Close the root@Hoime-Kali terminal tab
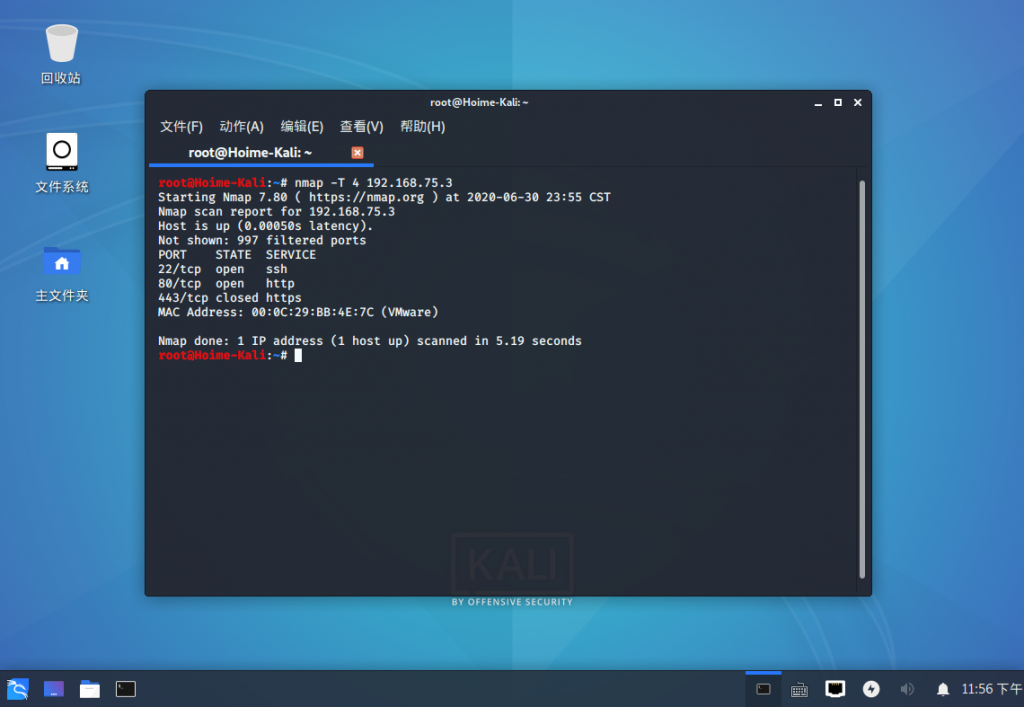Image resolution: width=1024 pixels, height=707 pixels. click(x=357, y=152)
